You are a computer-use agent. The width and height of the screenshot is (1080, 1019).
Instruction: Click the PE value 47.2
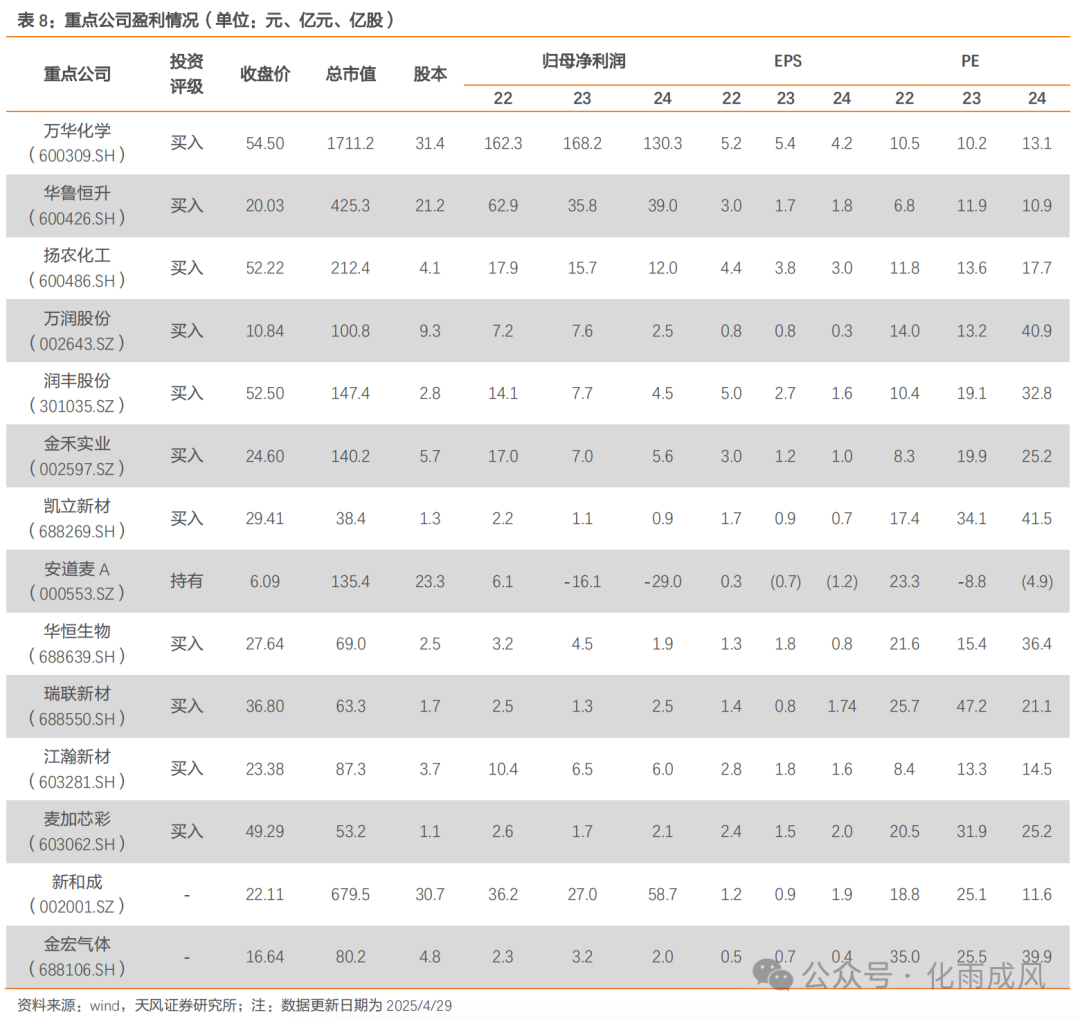tap(971, 706)
